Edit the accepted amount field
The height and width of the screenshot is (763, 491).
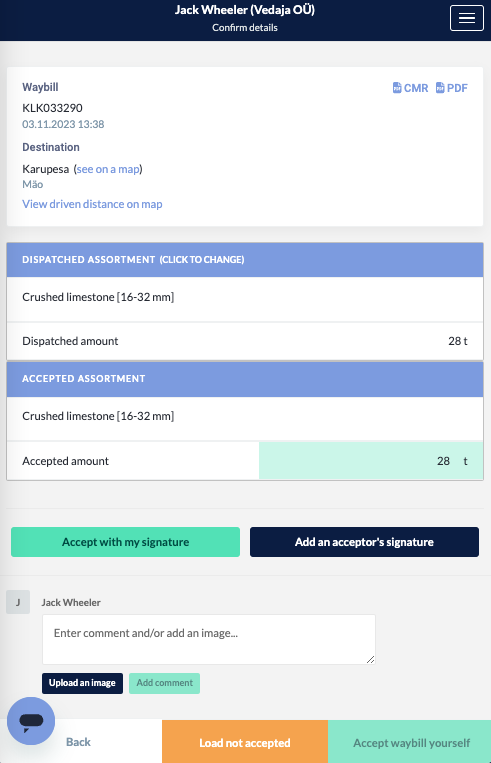tap(371, 461)
